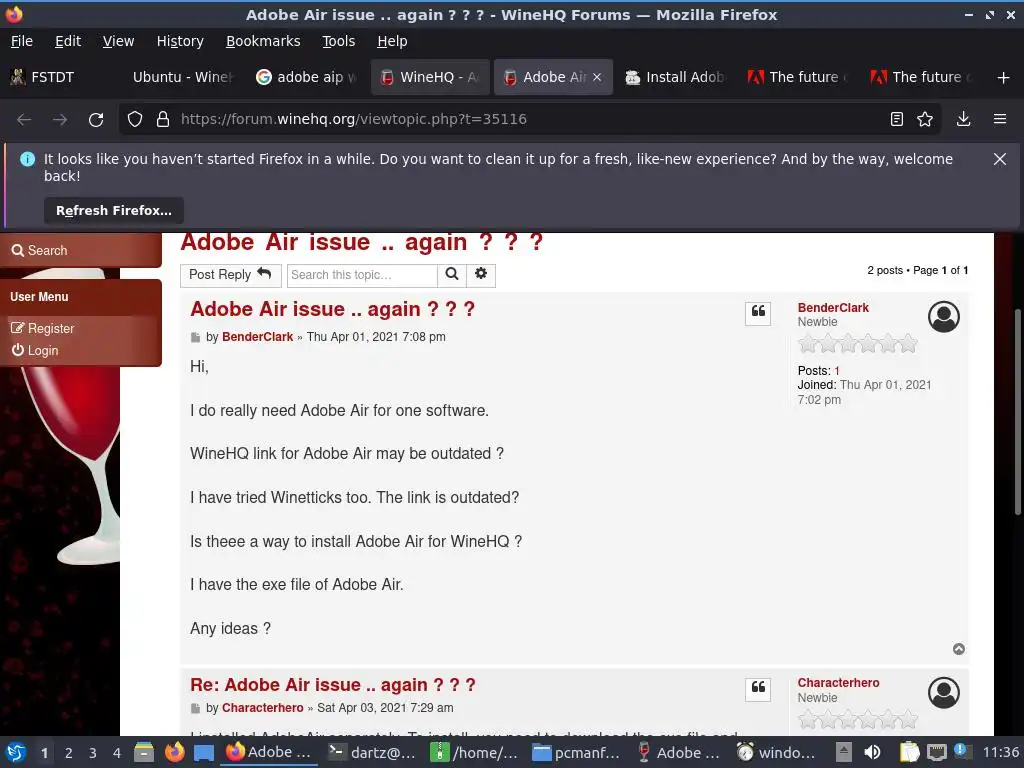Toggle Reader View icon in address bar

tap(897, 119)
